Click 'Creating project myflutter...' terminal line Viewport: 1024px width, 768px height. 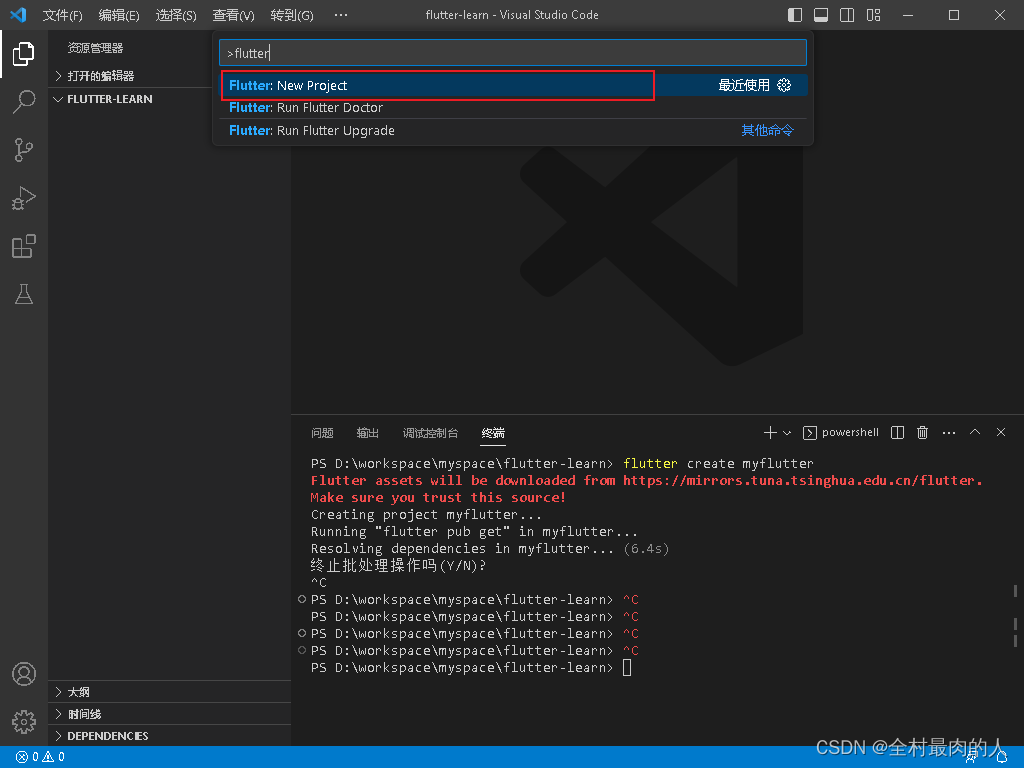pyautogui.click(x=426, y=515)
